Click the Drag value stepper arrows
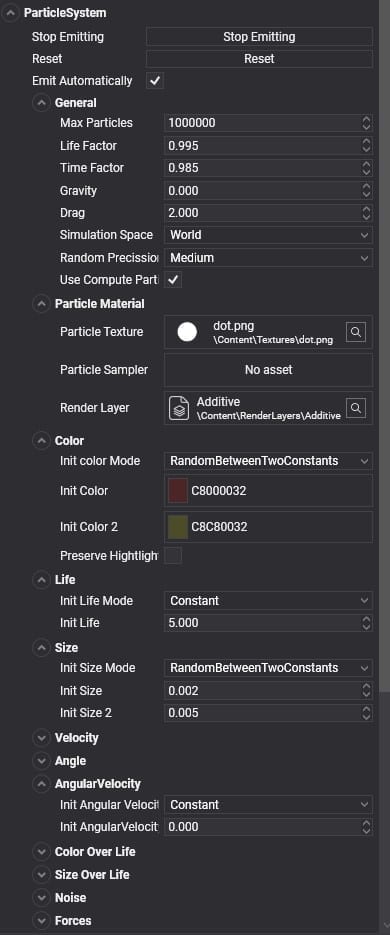390x935 pixels. point(366,213)
